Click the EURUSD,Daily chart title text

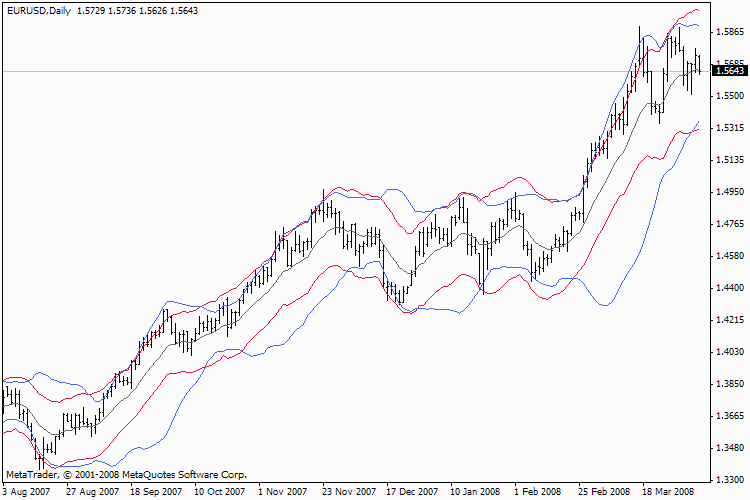(x=39, y=11)
